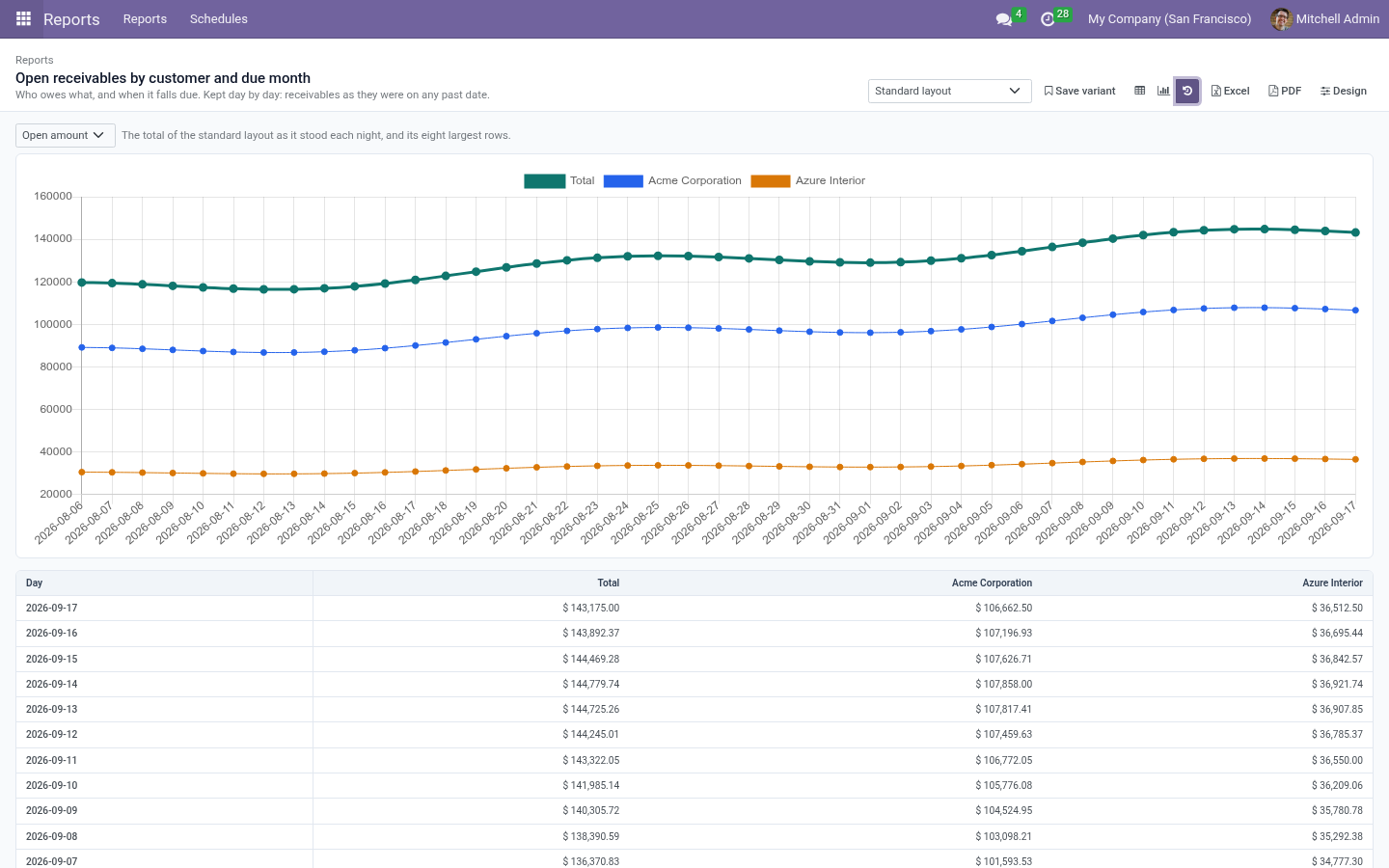Export report as PDF
Image resolution: width=1389 pixels, height=868 pixels.
point(1285,91)
